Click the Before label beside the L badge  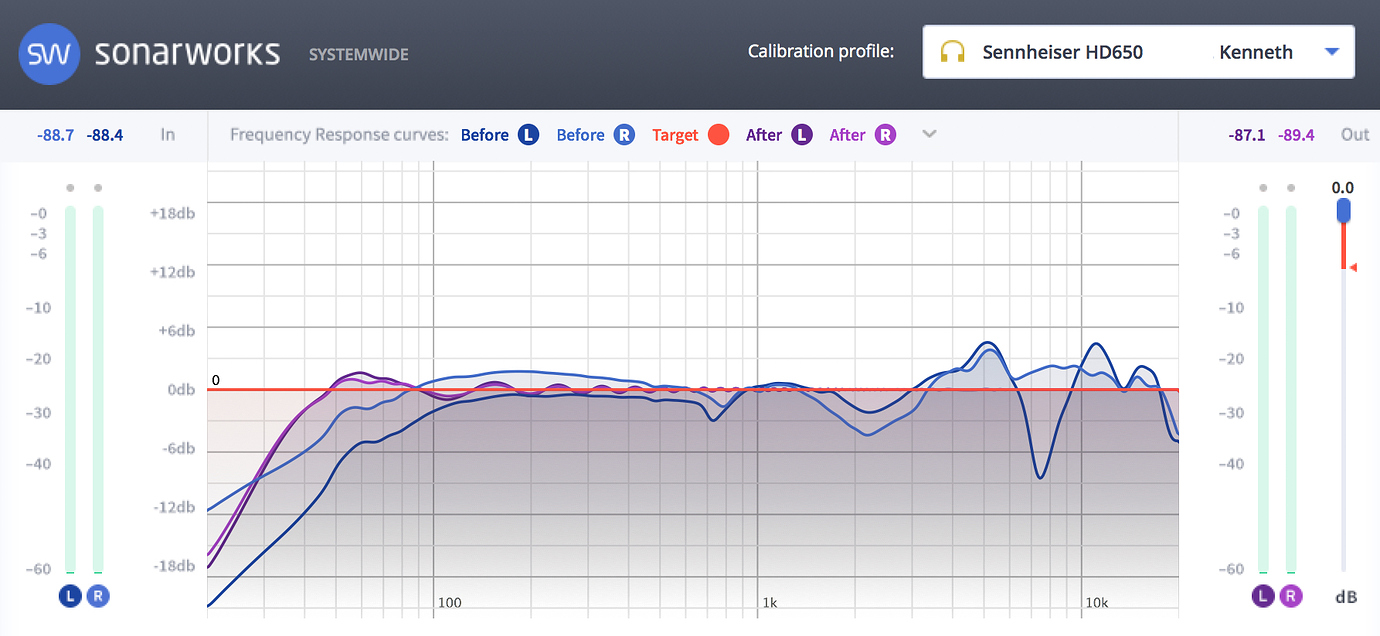click(485, 135)
